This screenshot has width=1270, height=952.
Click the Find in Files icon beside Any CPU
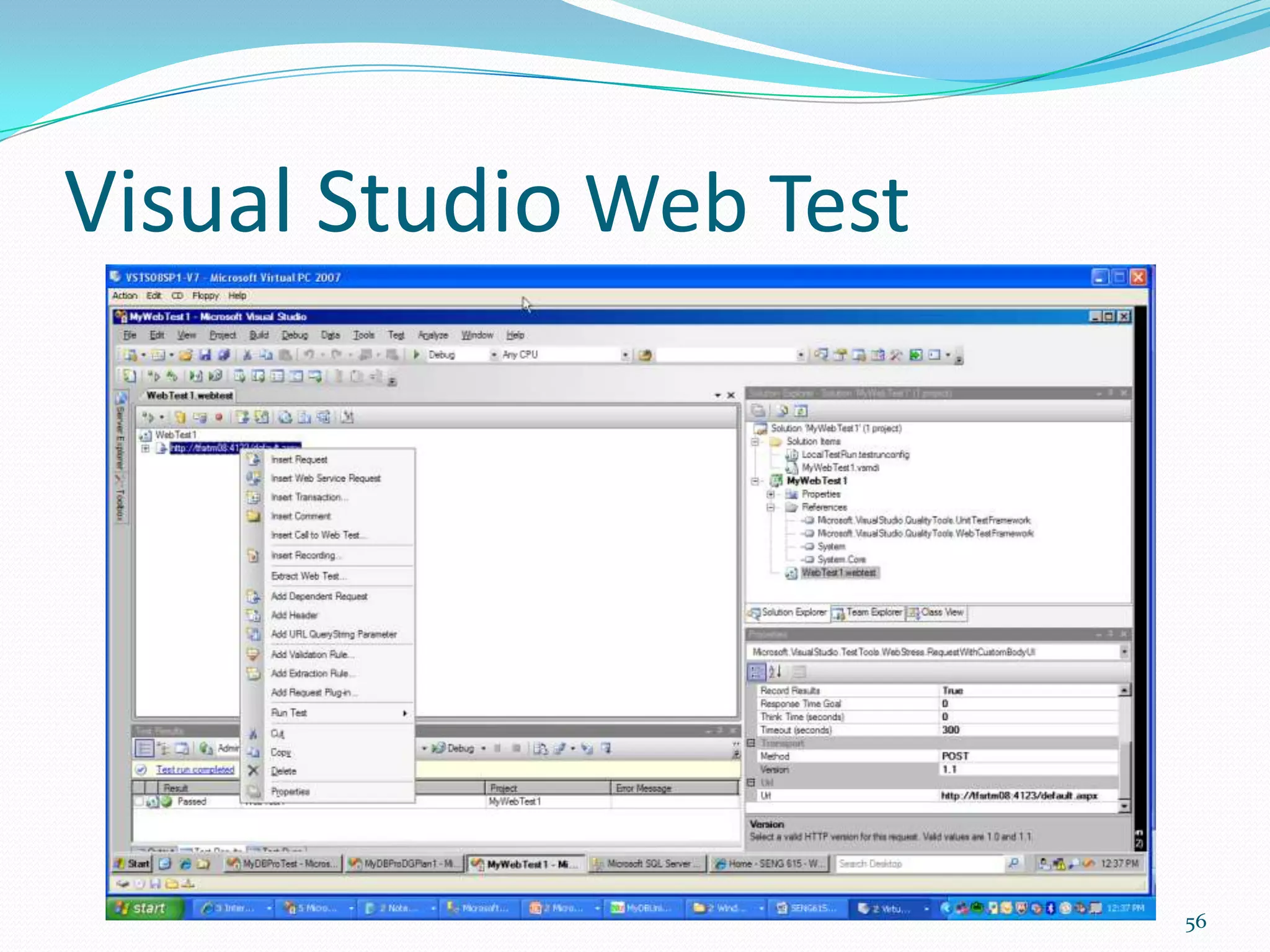pyautogui.click(x=645, y=355)
